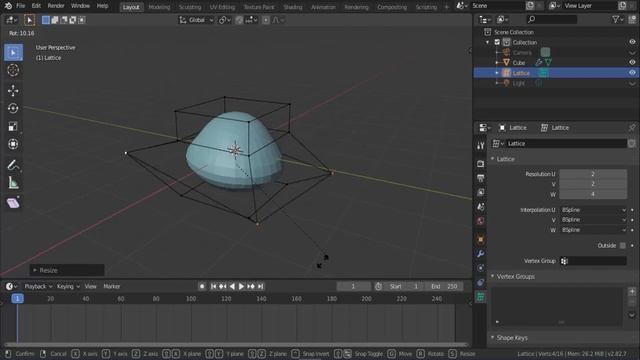
Task: Jump to the timeline start frame
Action: (x=213, y=287)
